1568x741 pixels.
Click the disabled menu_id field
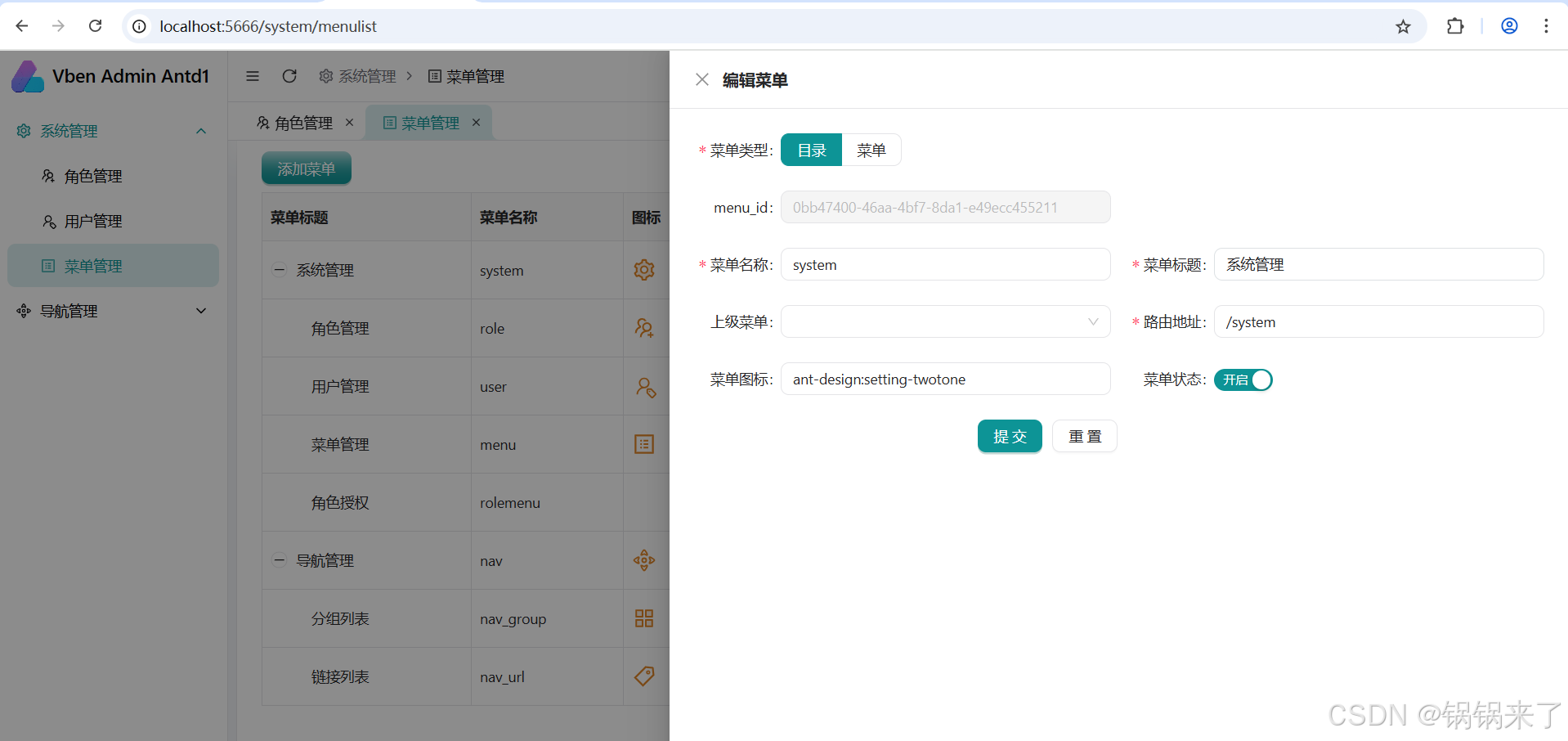click(946, 207)
